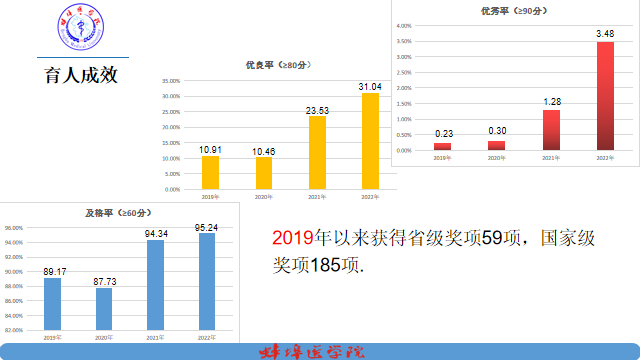Image resolution: width=640 pixels, height=360 pixels.
Task: Click the Bengbu Medical University circular logo
Action: coord(80,27)
